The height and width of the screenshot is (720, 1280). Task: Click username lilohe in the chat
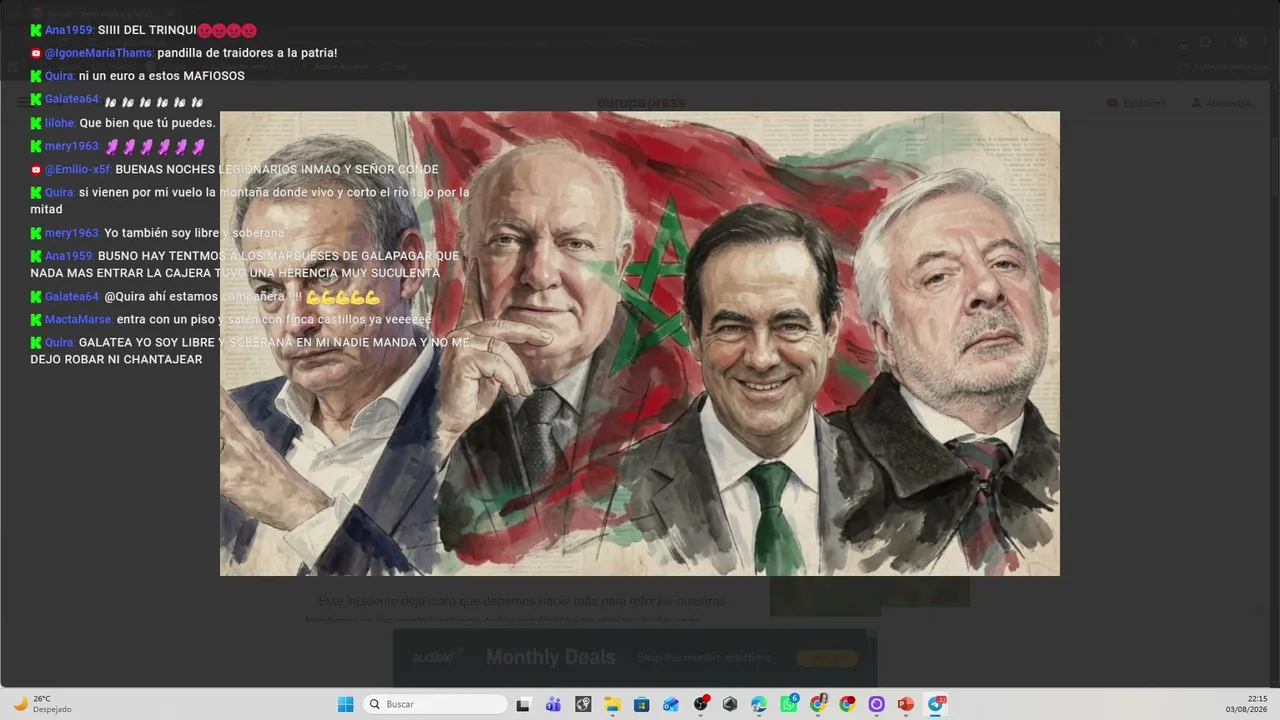click(60, 123)
